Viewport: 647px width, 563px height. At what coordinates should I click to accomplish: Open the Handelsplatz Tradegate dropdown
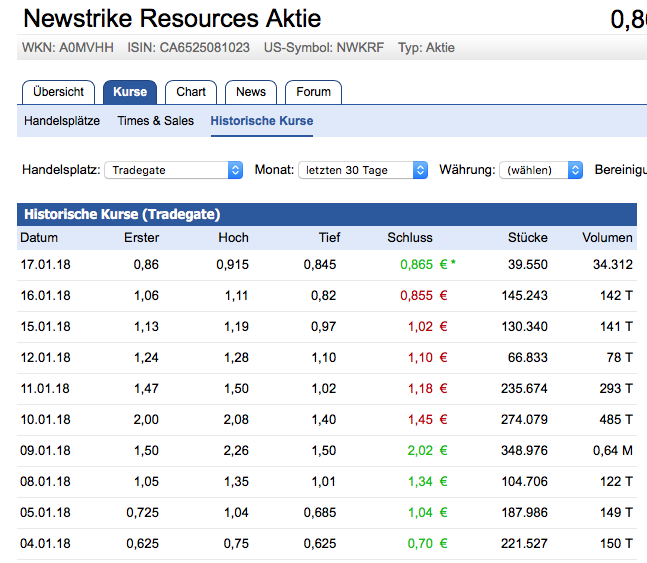(x=174, y=170)
